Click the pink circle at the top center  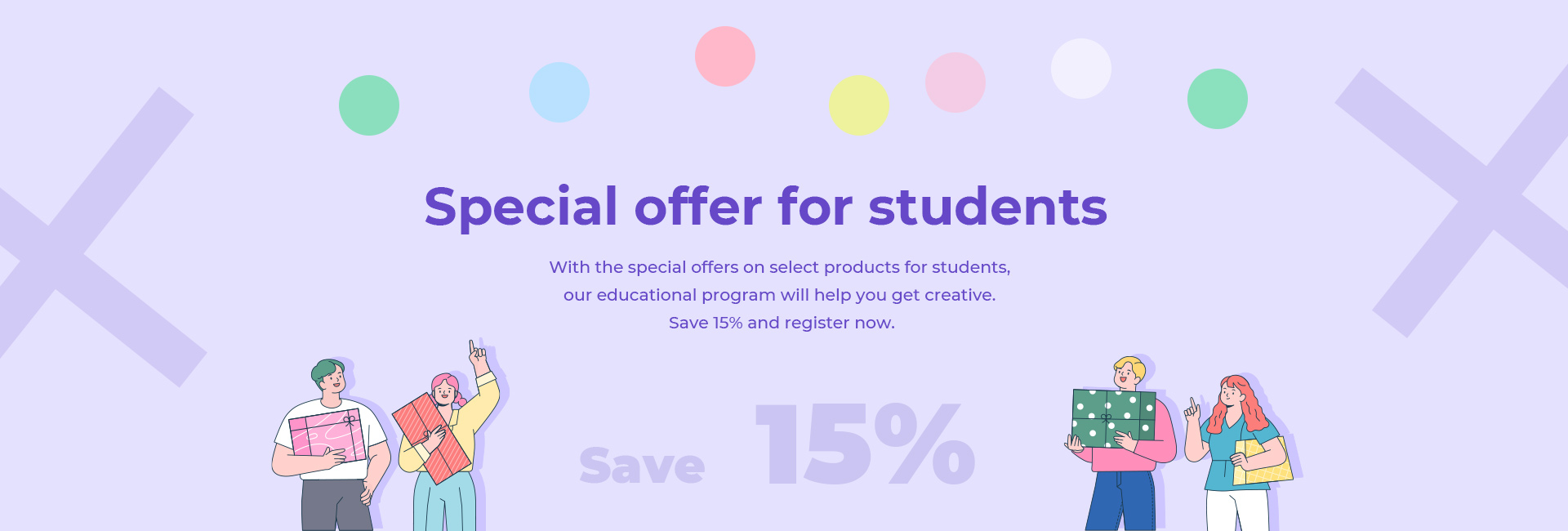[x=725, y=56]
